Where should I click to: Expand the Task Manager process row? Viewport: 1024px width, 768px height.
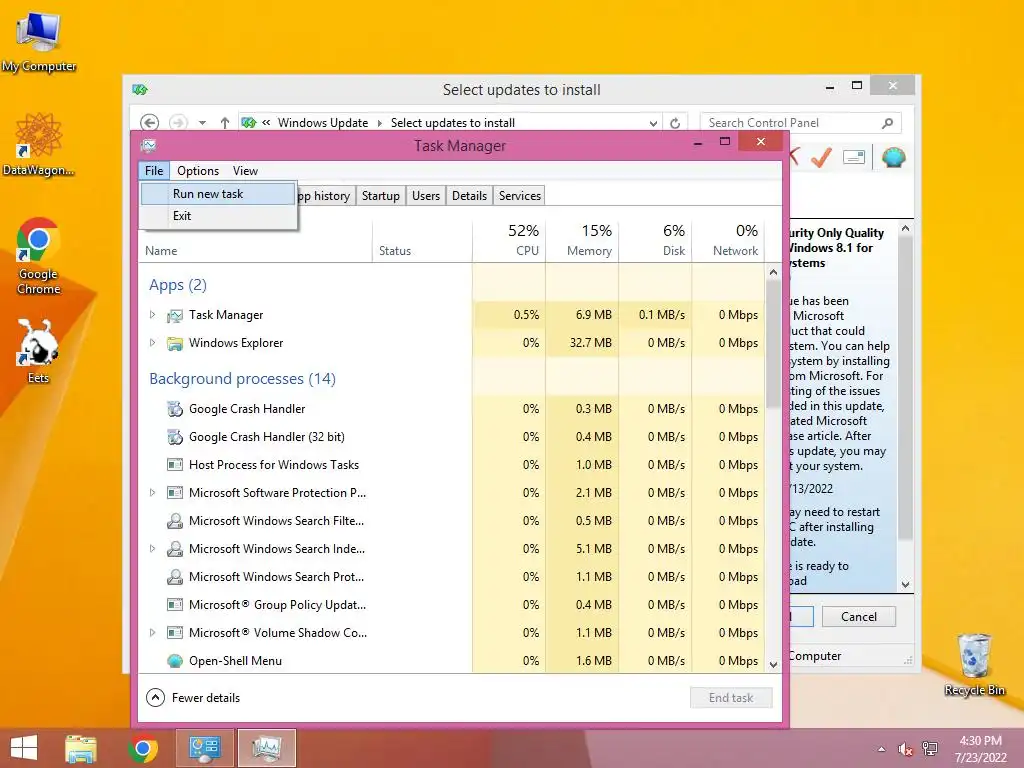tap(153, 315)
